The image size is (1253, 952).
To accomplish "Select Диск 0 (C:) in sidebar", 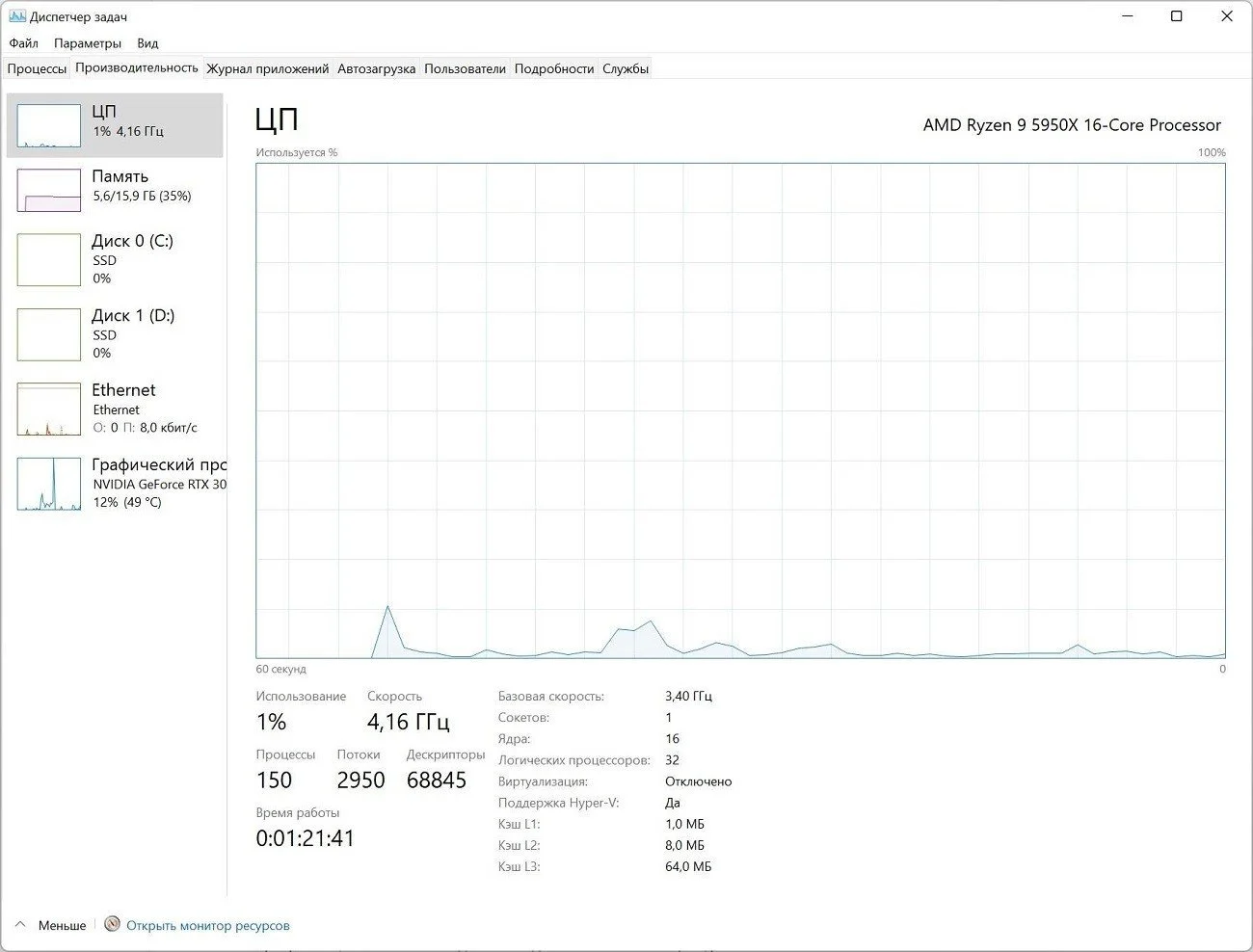I will tap(115, 259).
